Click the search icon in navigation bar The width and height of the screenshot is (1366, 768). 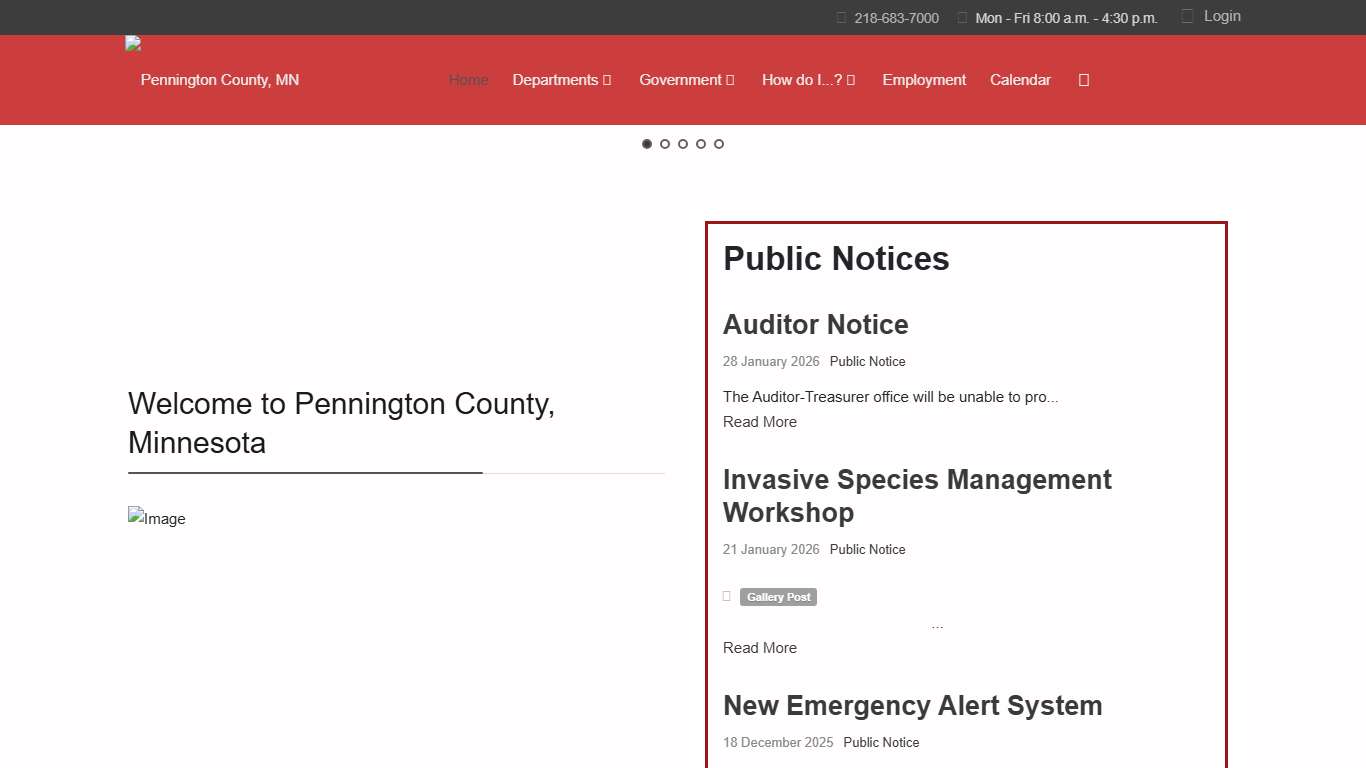tap(1084, 80)
